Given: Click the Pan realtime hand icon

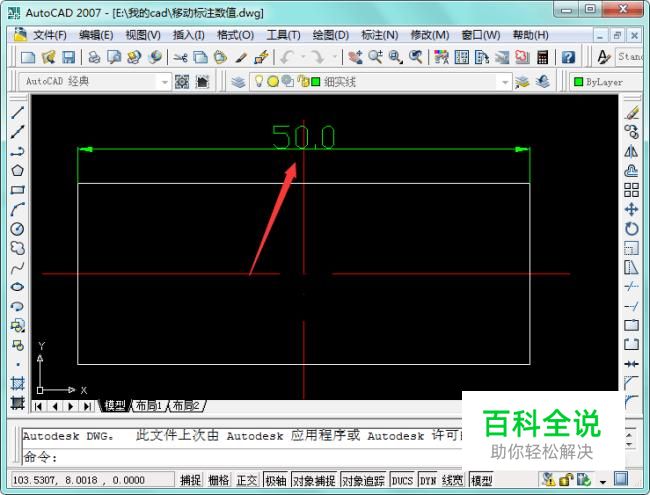Looking at the screenshot, I should (355, 57).
